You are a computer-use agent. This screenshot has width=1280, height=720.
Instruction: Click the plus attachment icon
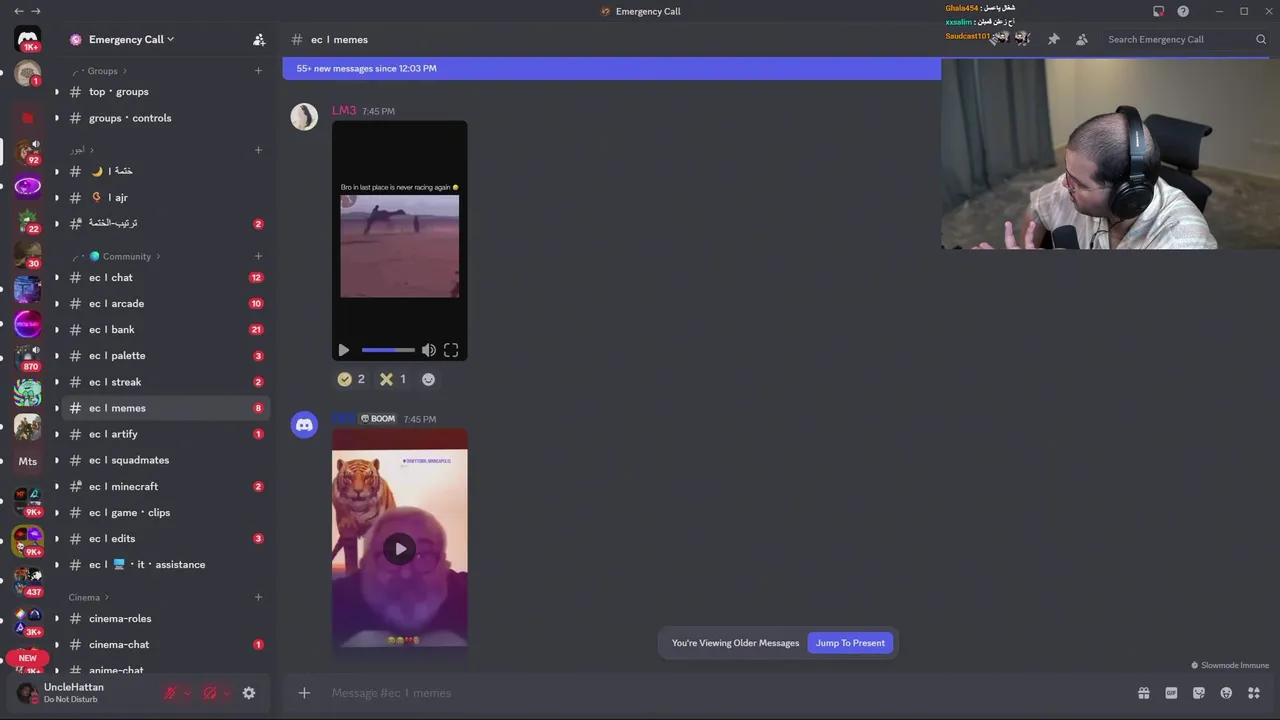pos(304,693)
